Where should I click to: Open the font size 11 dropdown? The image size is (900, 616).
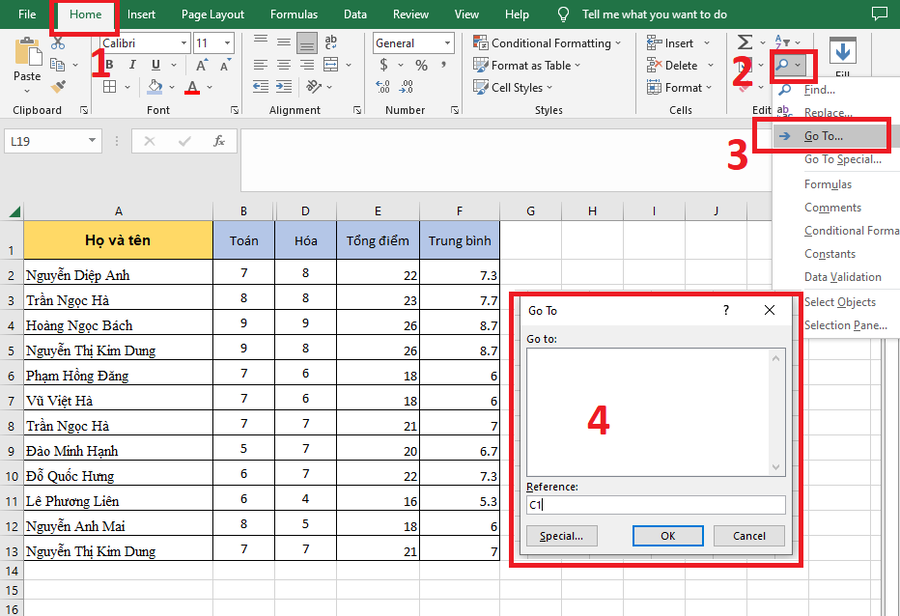pos(228,43)
